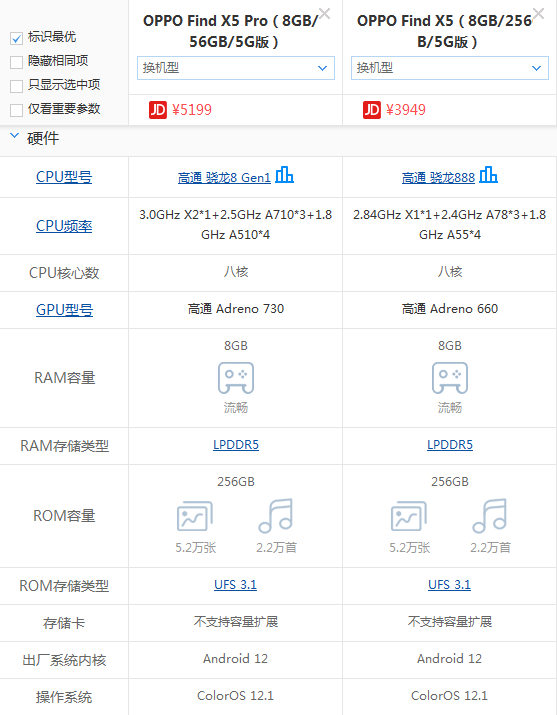Collapse the 硬件 section chevron

15,136
